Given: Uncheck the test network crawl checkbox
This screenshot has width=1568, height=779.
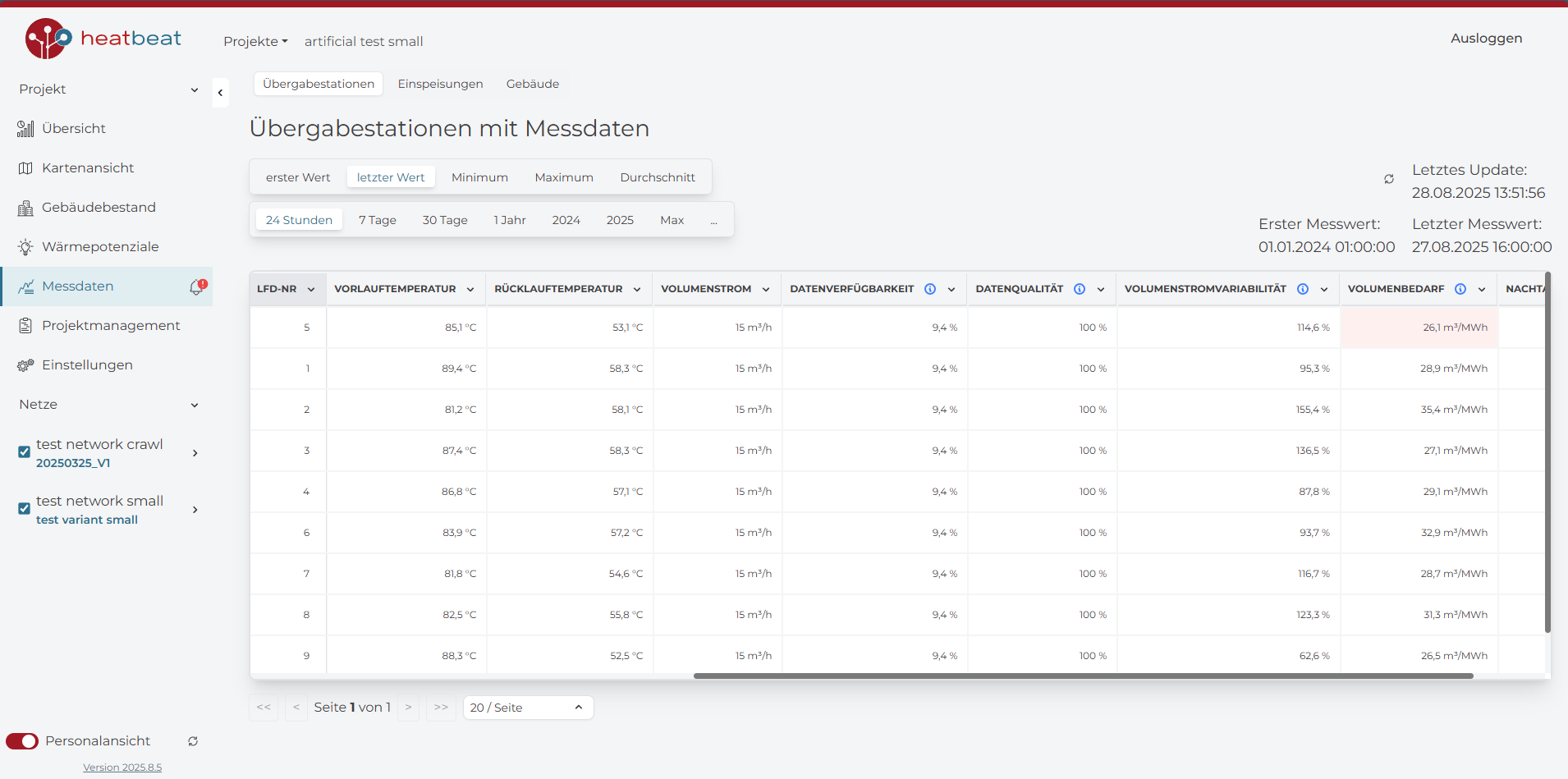Looking at the screenshot, I should [25, 452].
